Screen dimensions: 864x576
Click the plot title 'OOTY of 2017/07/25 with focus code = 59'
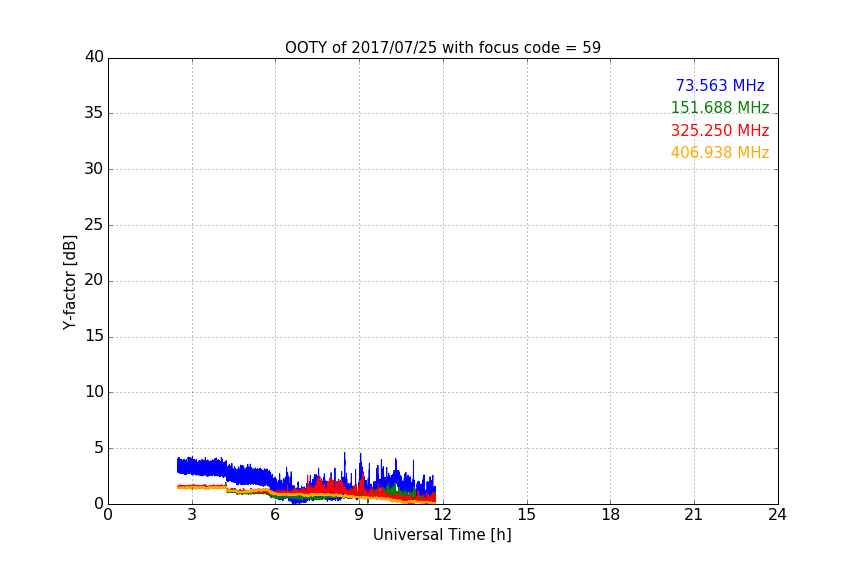point(442,48)
